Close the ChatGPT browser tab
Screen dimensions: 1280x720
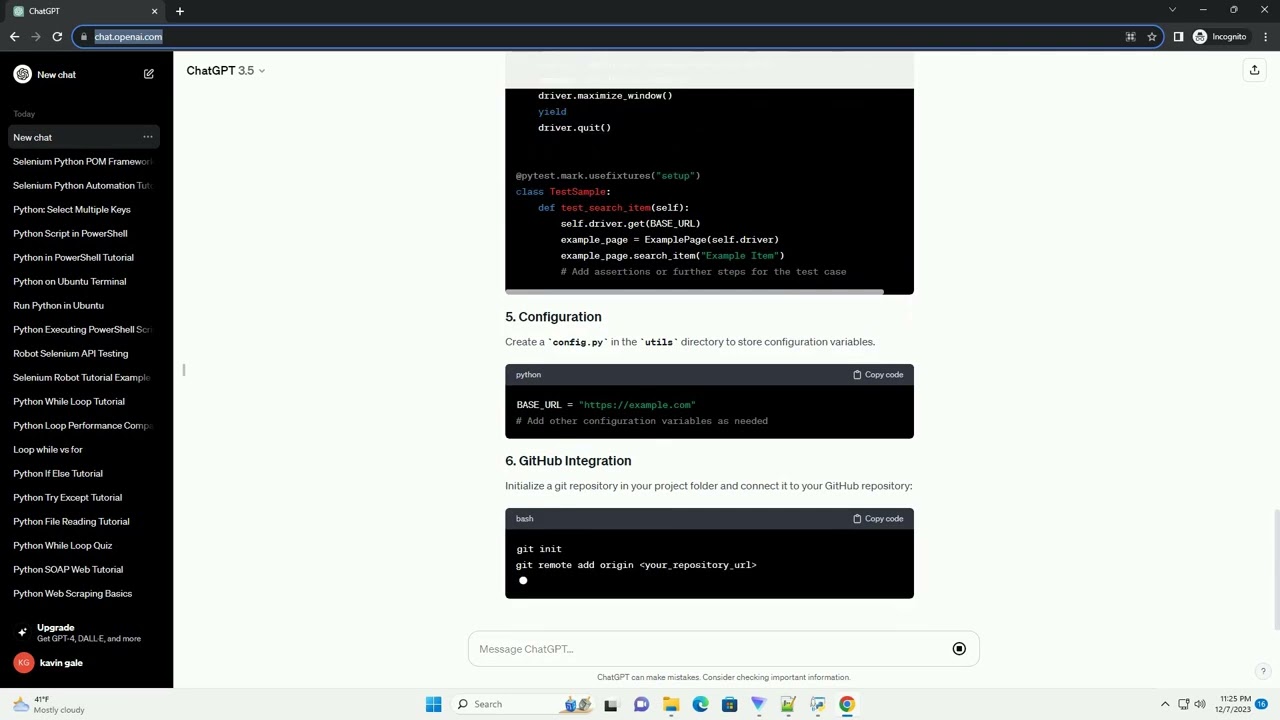154,11
